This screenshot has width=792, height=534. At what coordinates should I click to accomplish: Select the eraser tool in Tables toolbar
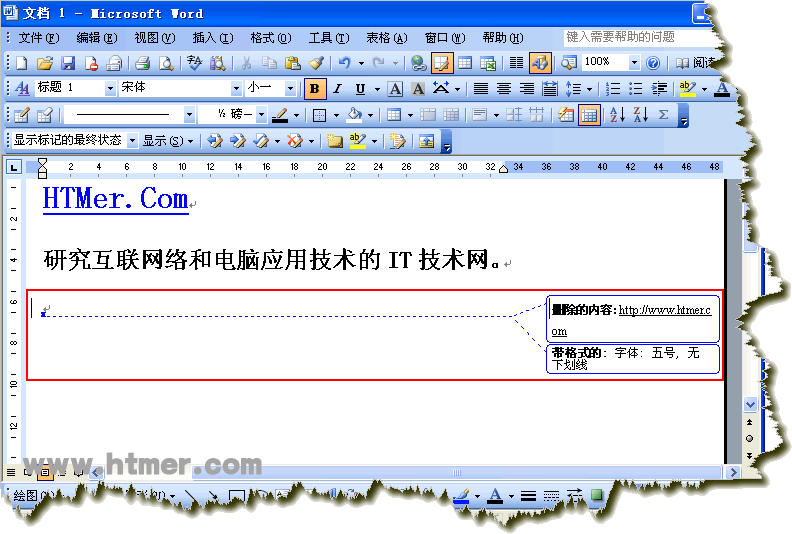44,115
